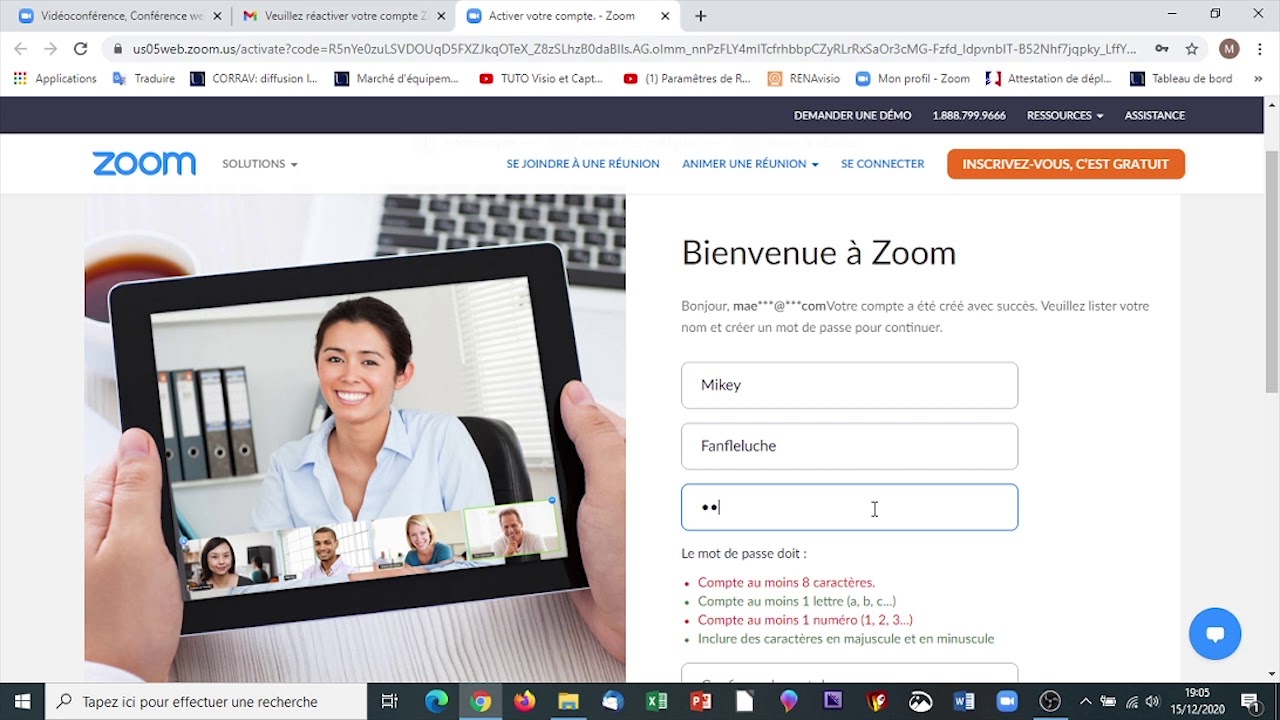Viewport: 1280px width, 720px height.
Task: Click the password key icon in address bar
Action: tap(1161, 48)
